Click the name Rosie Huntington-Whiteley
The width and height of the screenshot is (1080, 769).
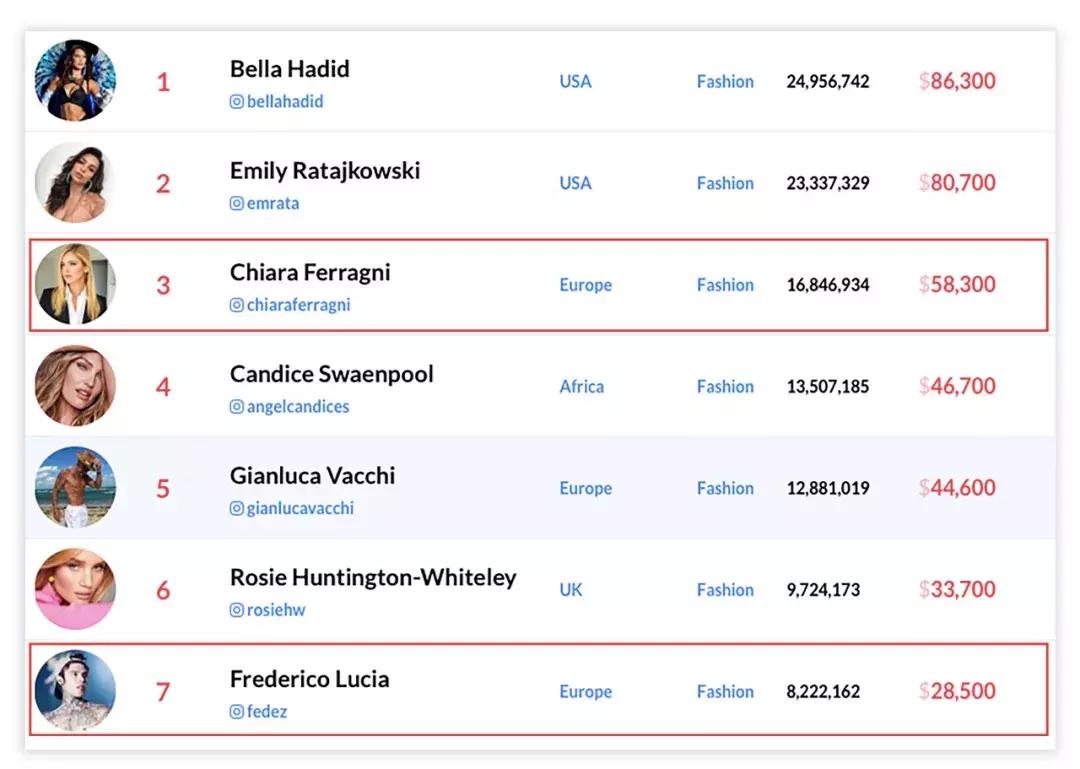tap(373, 578)
